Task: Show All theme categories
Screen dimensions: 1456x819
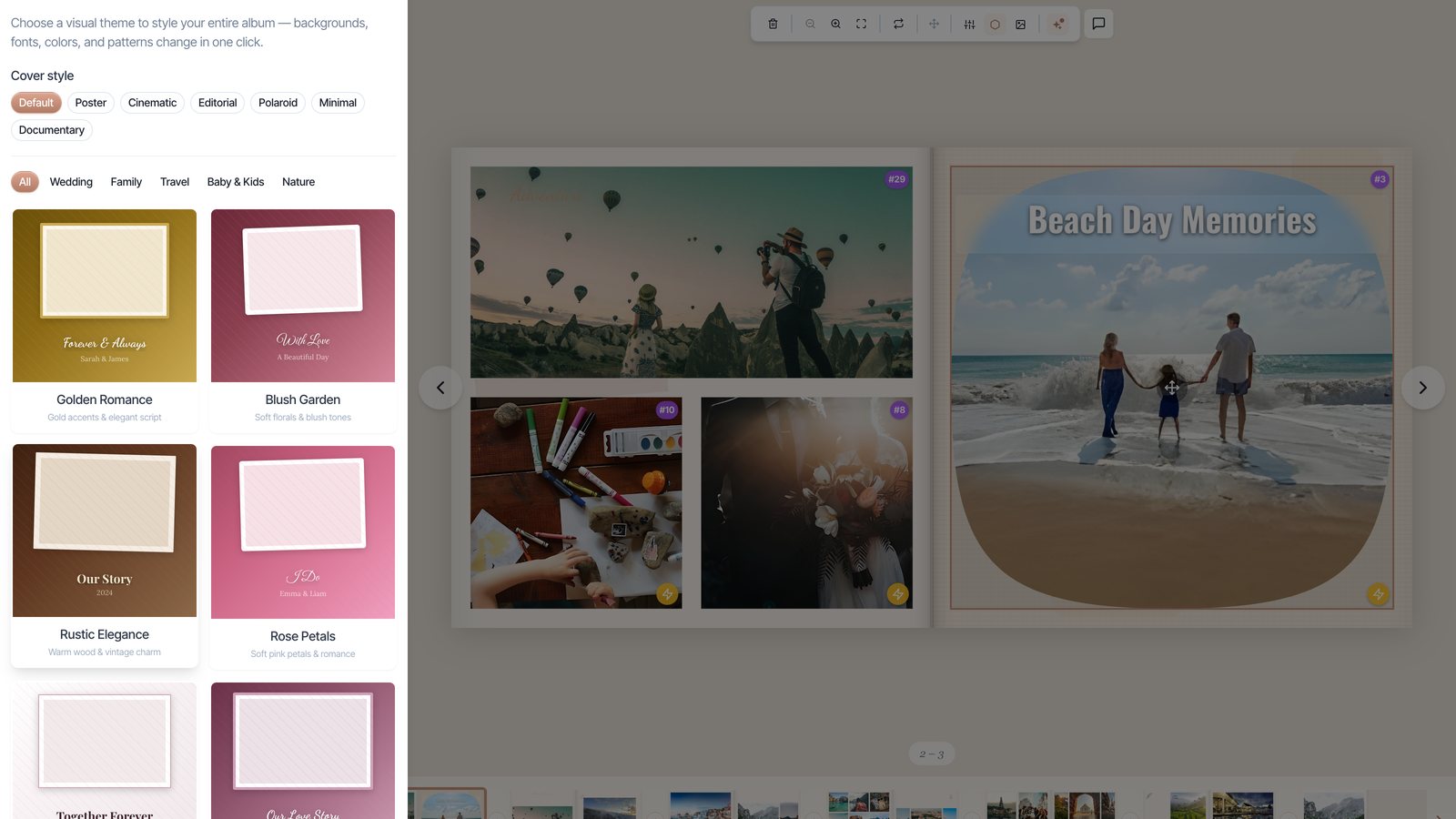Action: pos(25,182)
